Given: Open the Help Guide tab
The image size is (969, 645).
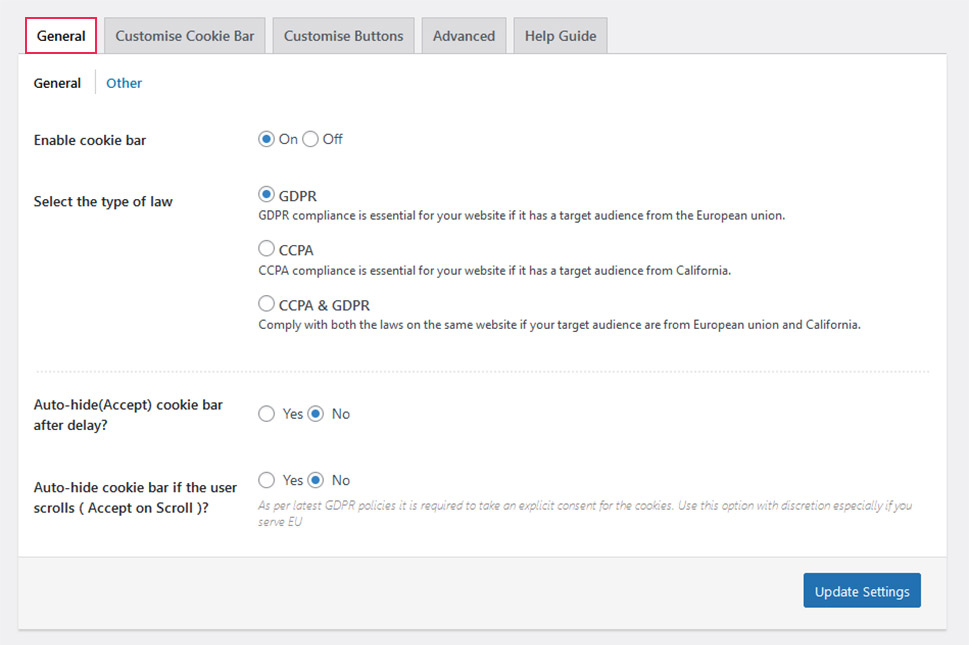Looking at the screenshot, I should click(560, 36).
